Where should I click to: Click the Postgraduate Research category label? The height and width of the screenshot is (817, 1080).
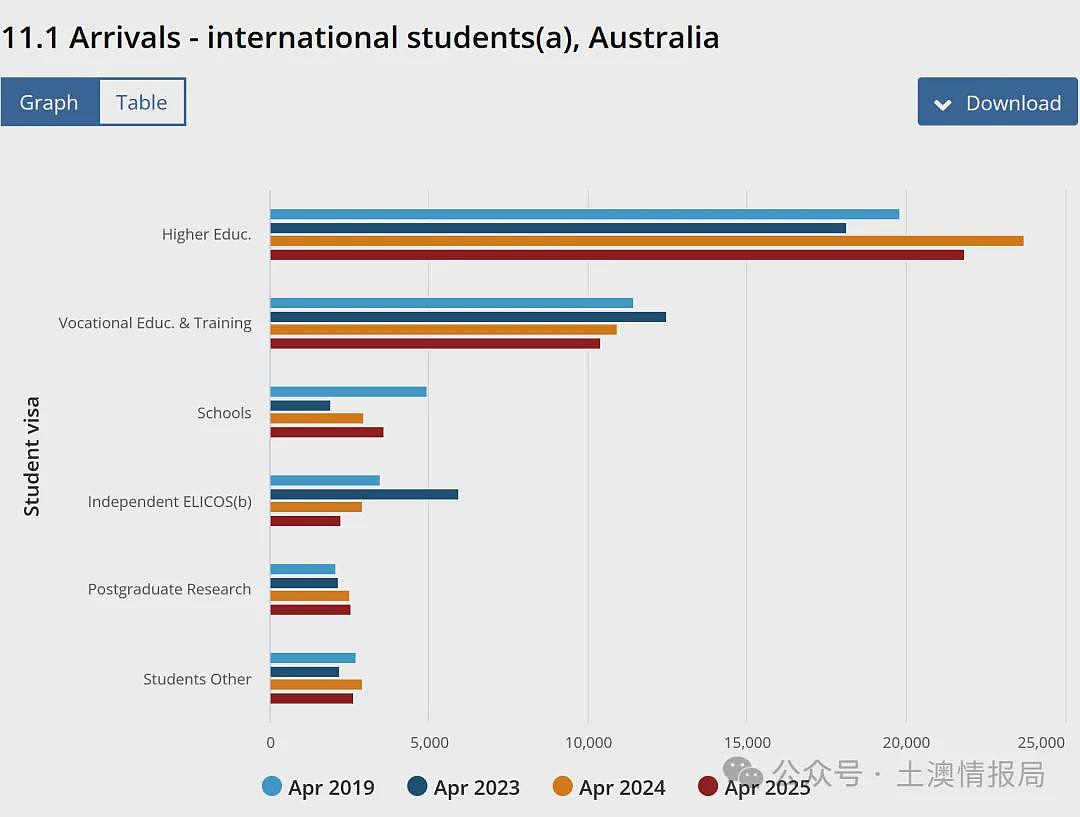[169, 590]
